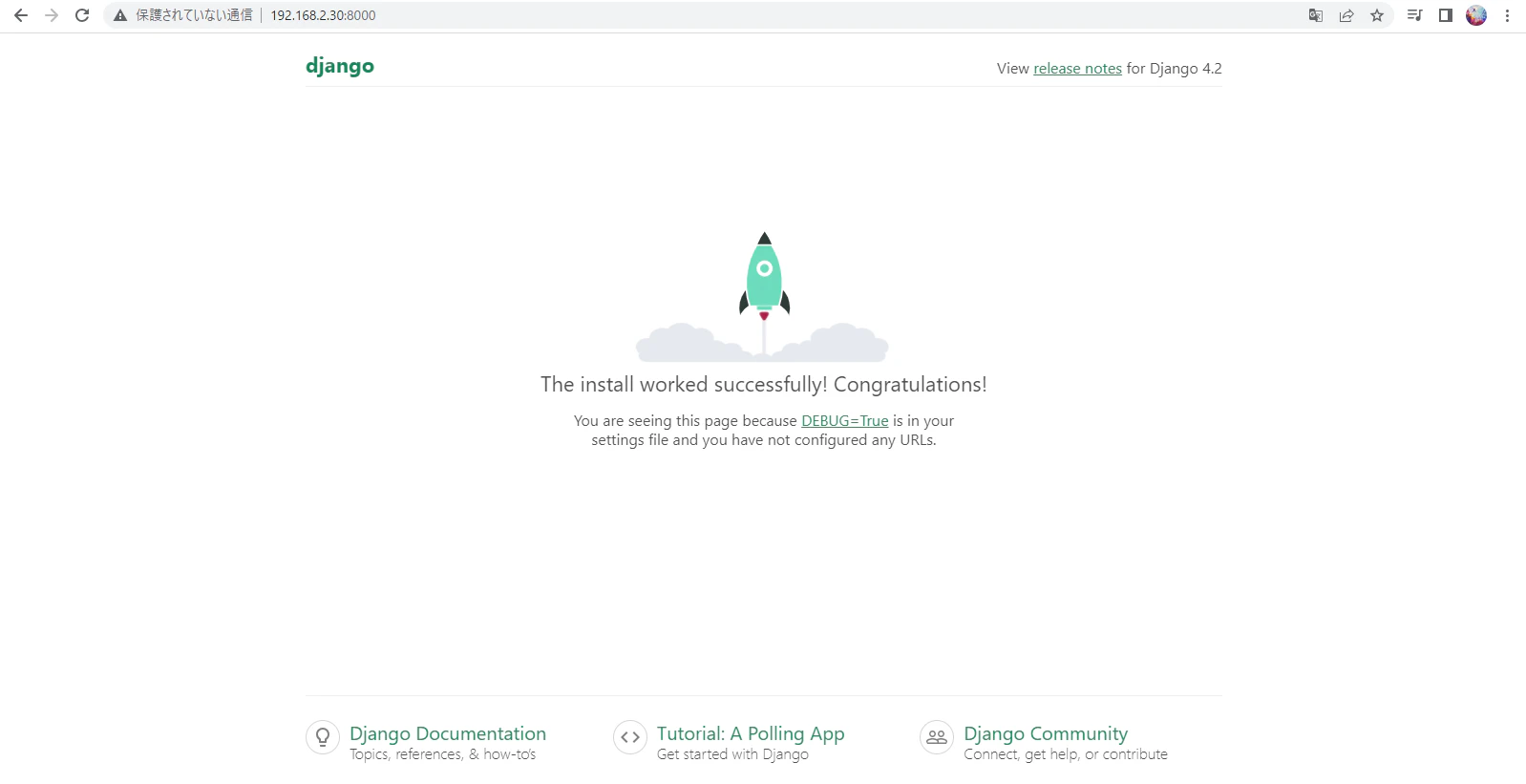Open the Google Translate page icon
Image resolution: width=1526 pixels, height=784 pixels.
point(1316,15)
